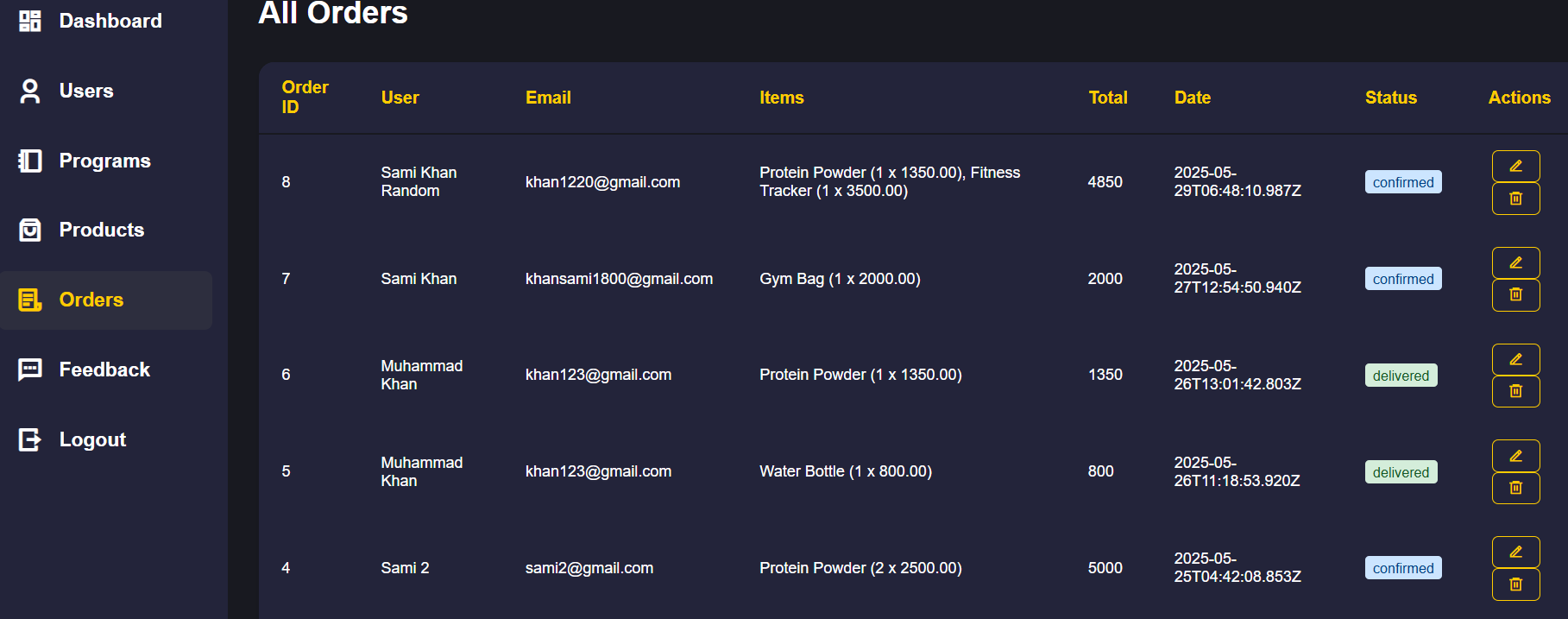Edit order 5 with the pencil icon
The image size is (1568, 619).
coord(1516,456)
